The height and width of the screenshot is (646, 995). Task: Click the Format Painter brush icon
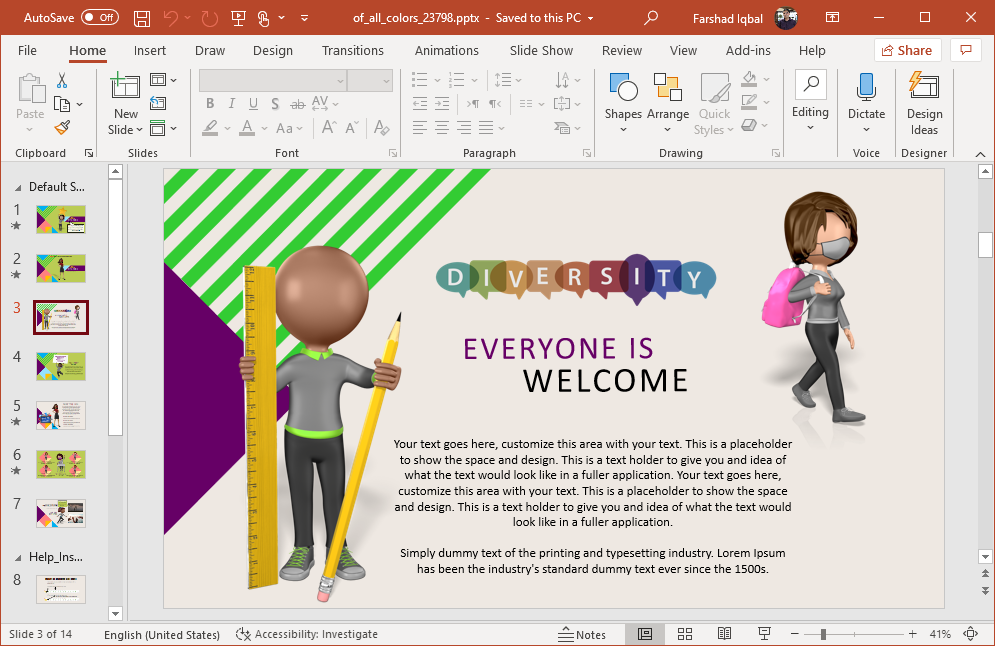tap(62, 128)
